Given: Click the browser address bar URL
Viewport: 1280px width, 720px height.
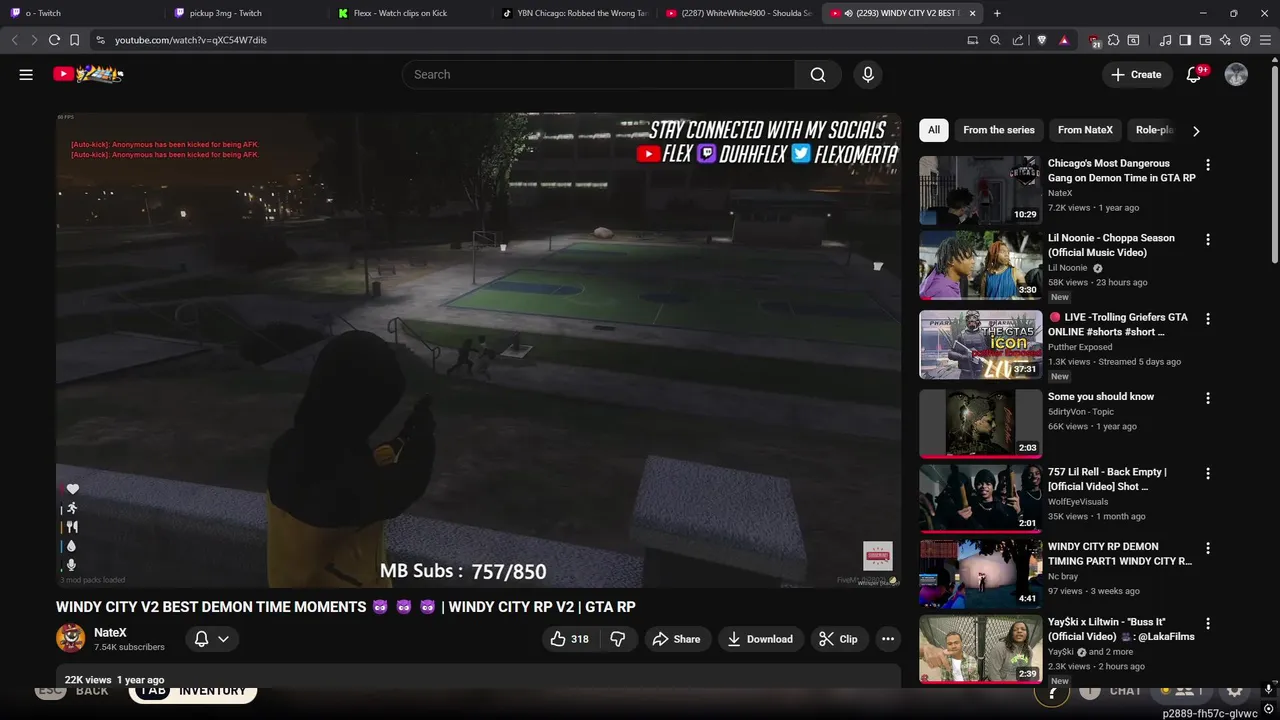Looking at the screenshot, I should point(190,40).
